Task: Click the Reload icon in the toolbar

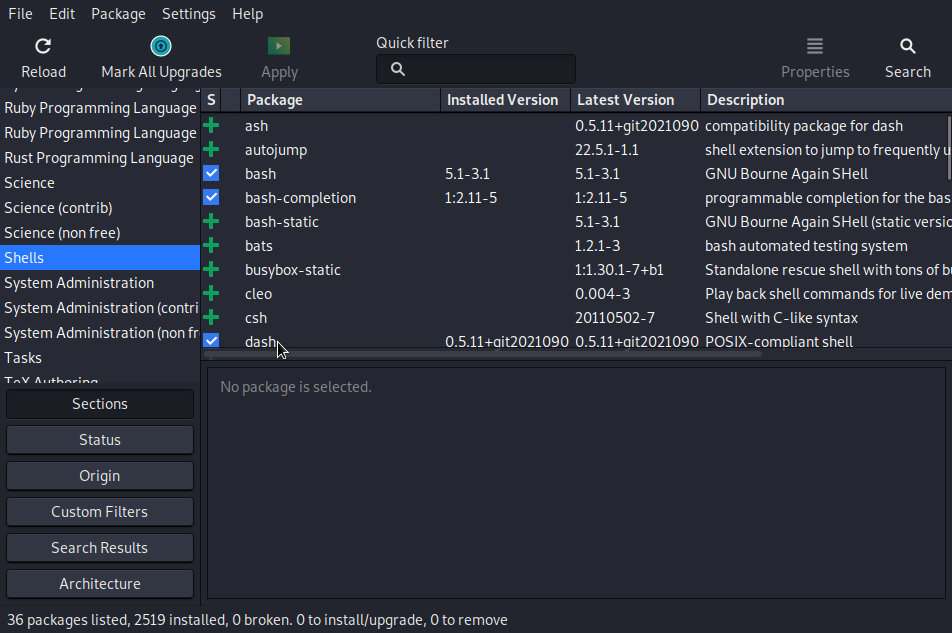Action: (43, 45)
